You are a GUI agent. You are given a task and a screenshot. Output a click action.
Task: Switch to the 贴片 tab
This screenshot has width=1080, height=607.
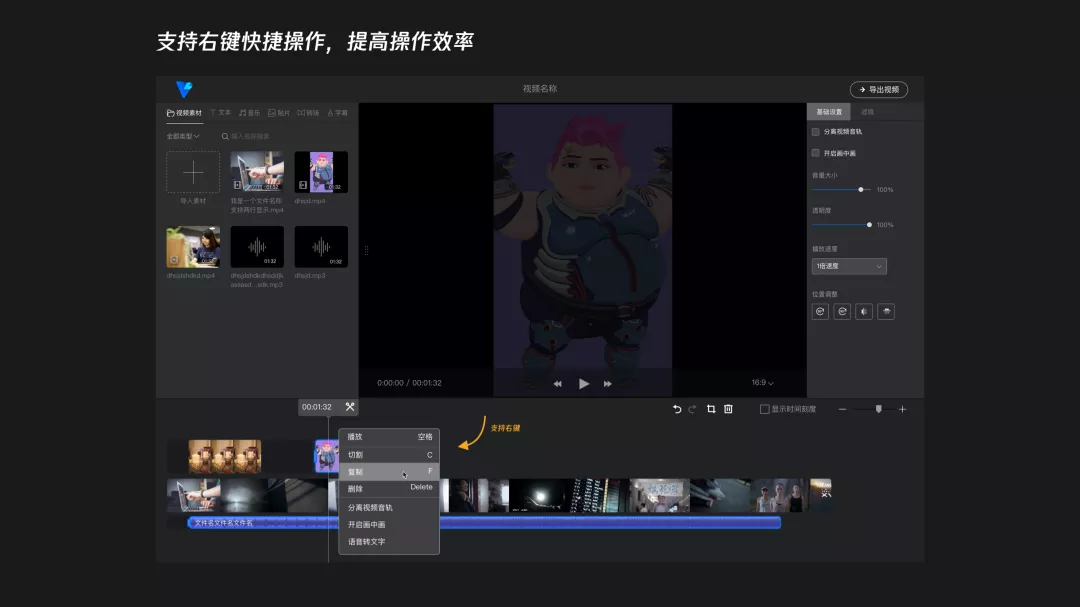coord(279,113)
